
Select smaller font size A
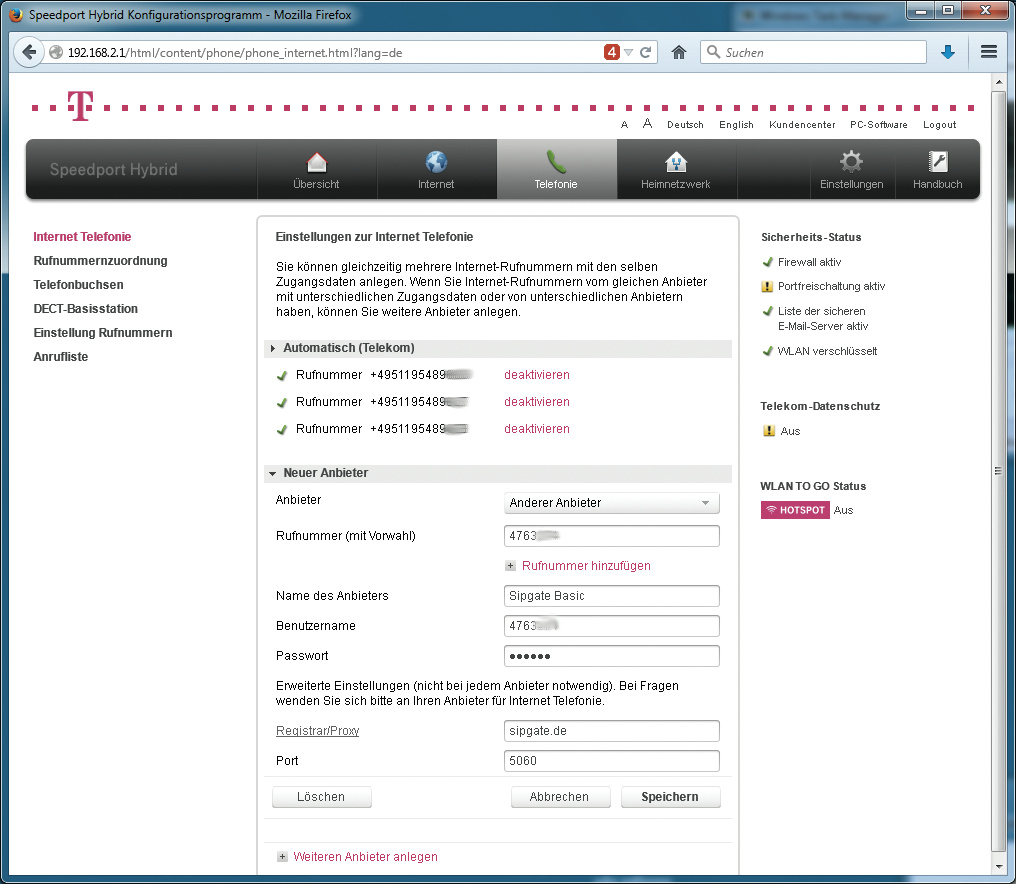624,125
